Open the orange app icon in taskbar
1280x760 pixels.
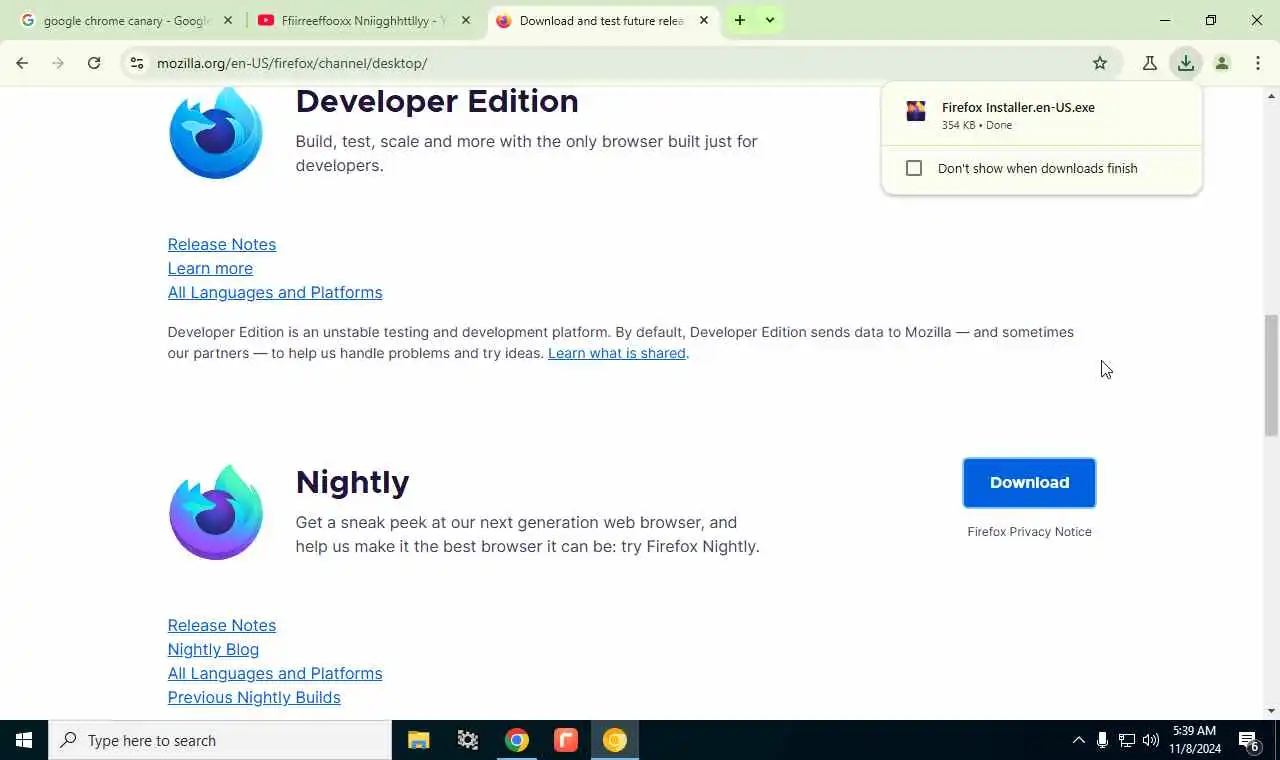(566, 740)
